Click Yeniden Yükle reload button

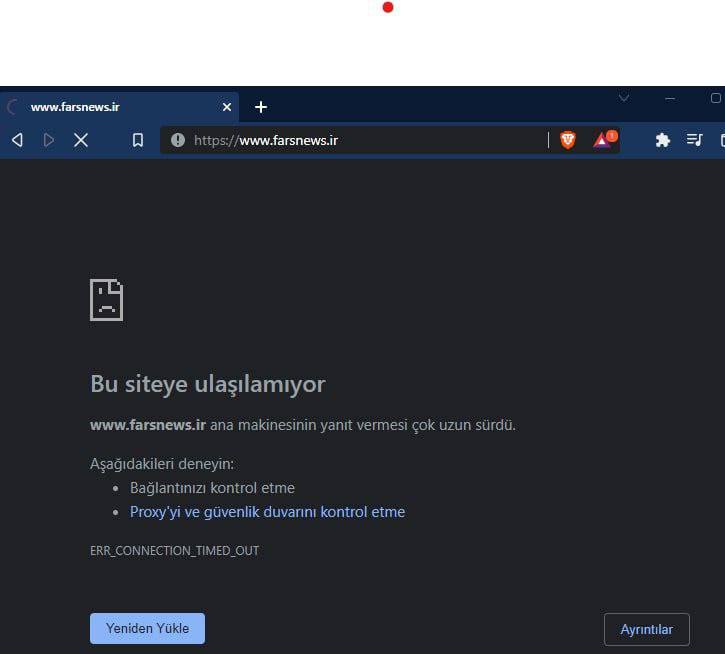[x=147, y=628]
